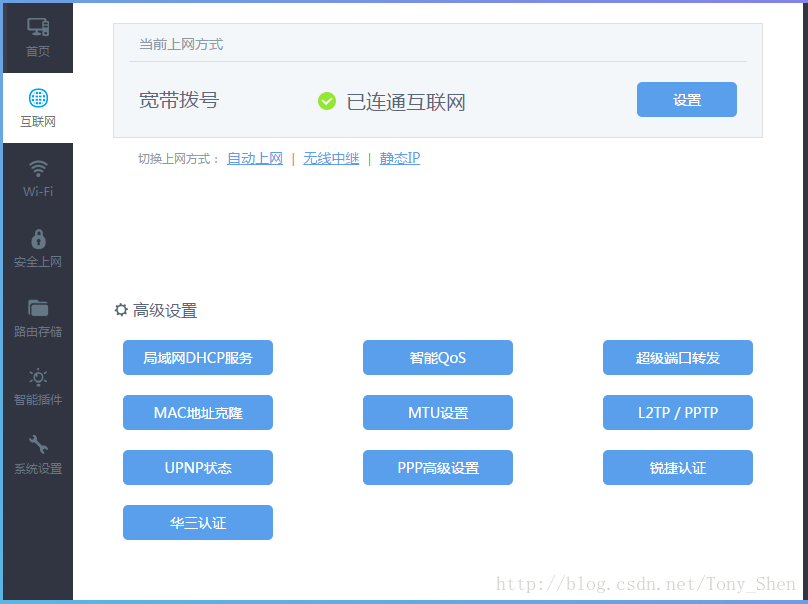Click the 已连通互联网 status text

406,102
